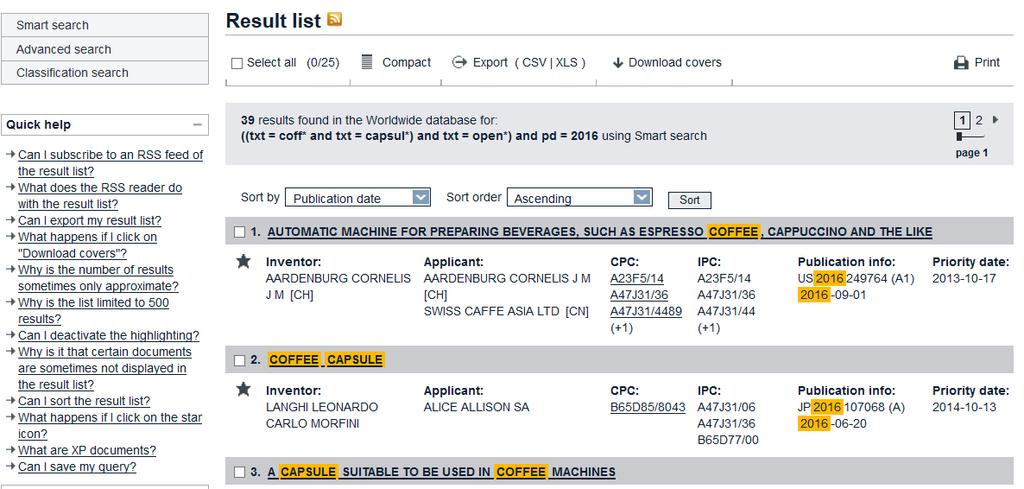
Task: Click priority date 2013-10-17
Action: click(x=964, y=279)
